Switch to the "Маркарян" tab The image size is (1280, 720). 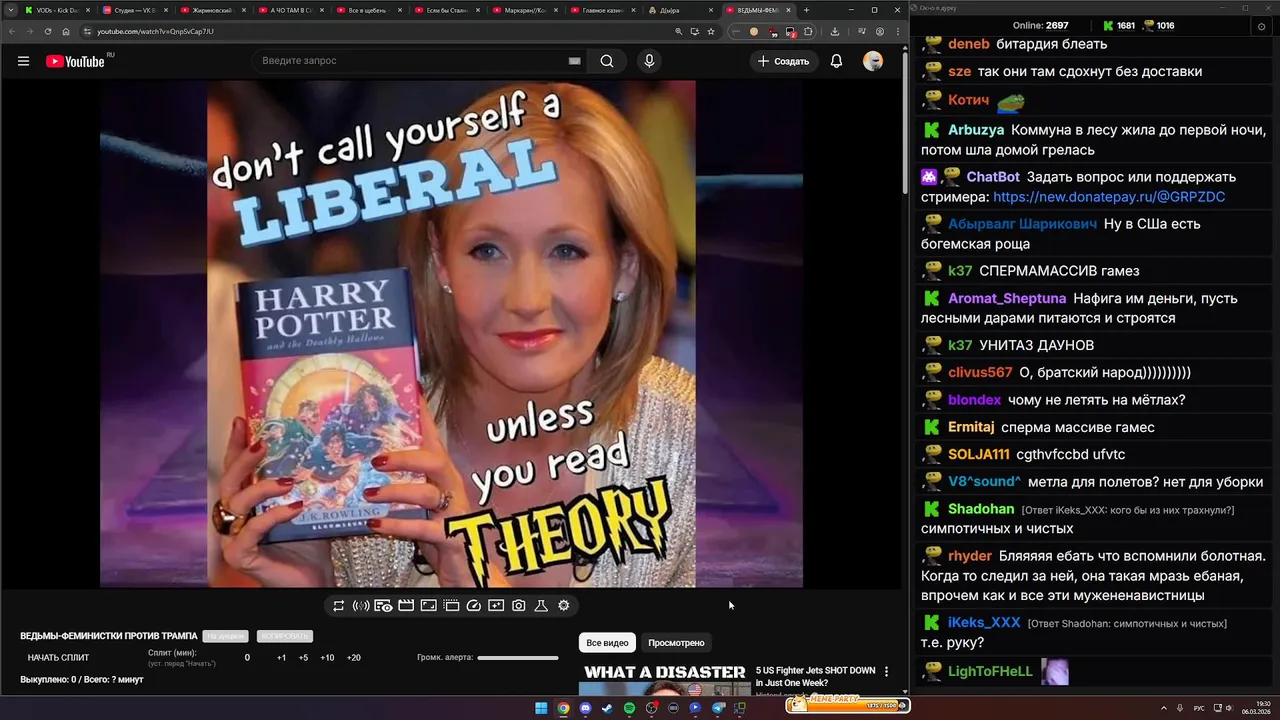point(524,10)
